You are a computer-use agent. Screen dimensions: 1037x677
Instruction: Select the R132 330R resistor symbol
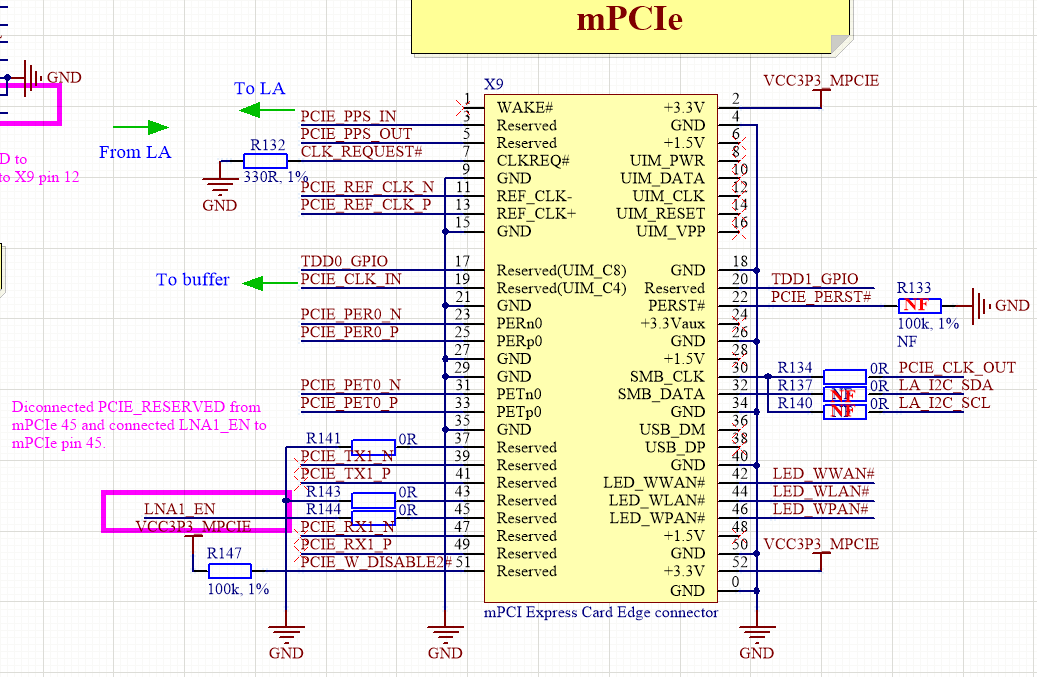(266, 161)
